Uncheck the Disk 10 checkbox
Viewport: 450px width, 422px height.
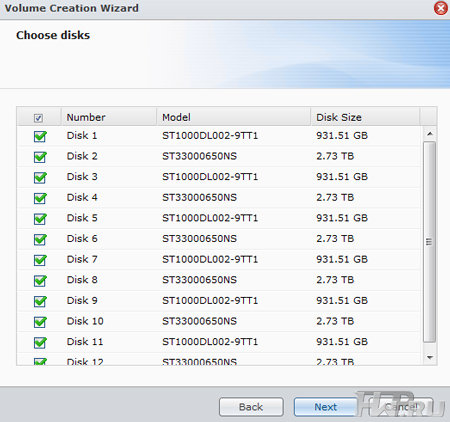click(40, 322)
